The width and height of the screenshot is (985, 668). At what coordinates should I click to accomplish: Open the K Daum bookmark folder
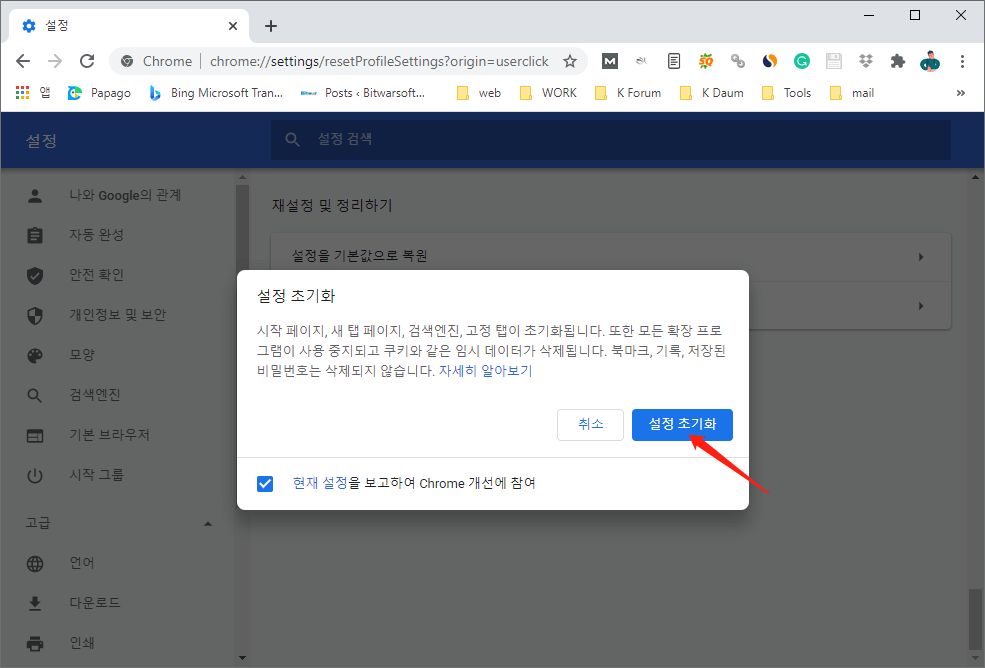click(x=712, y=93)
